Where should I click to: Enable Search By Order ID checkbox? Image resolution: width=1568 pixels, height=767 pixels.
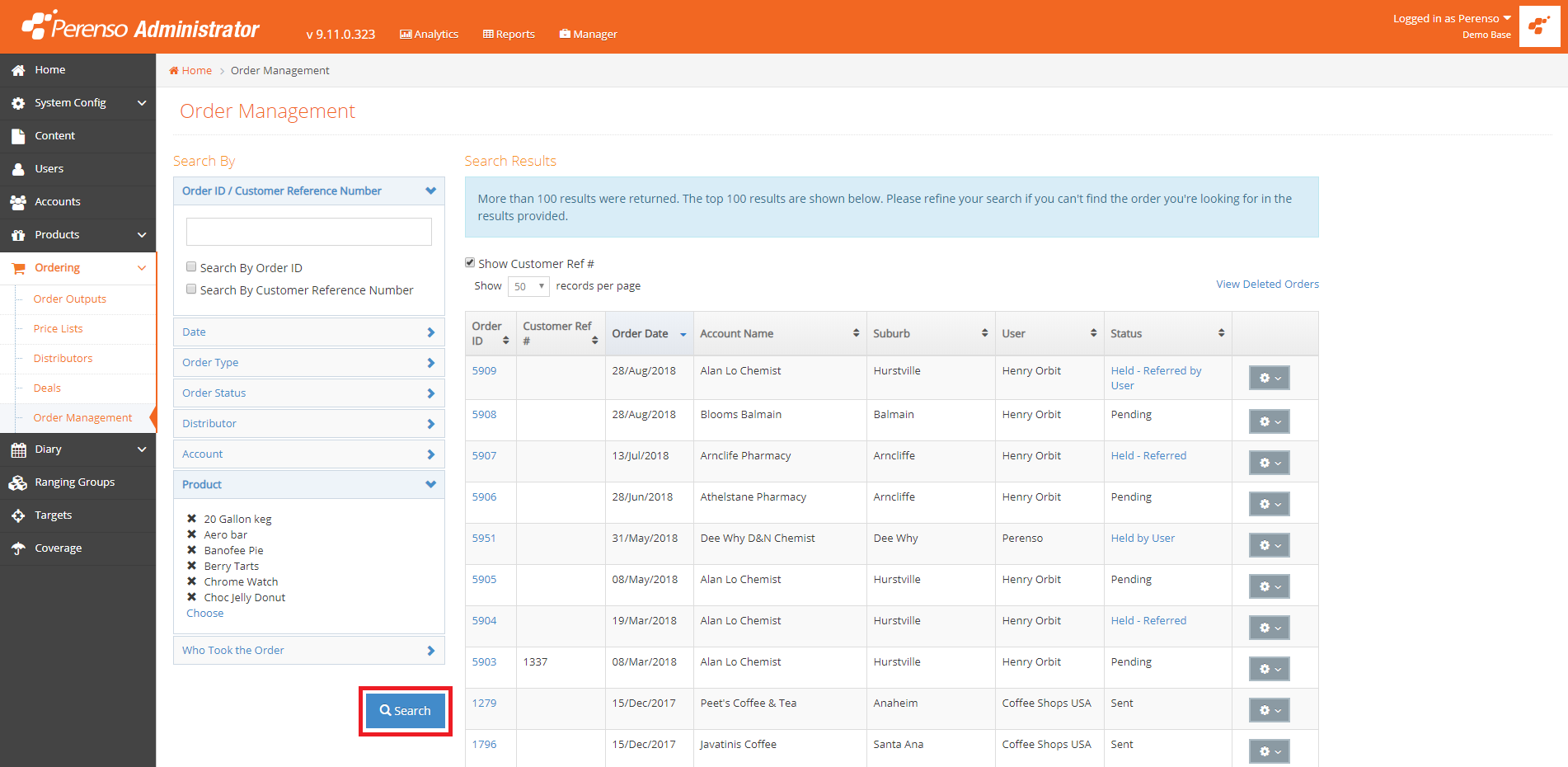coord(191,266)
